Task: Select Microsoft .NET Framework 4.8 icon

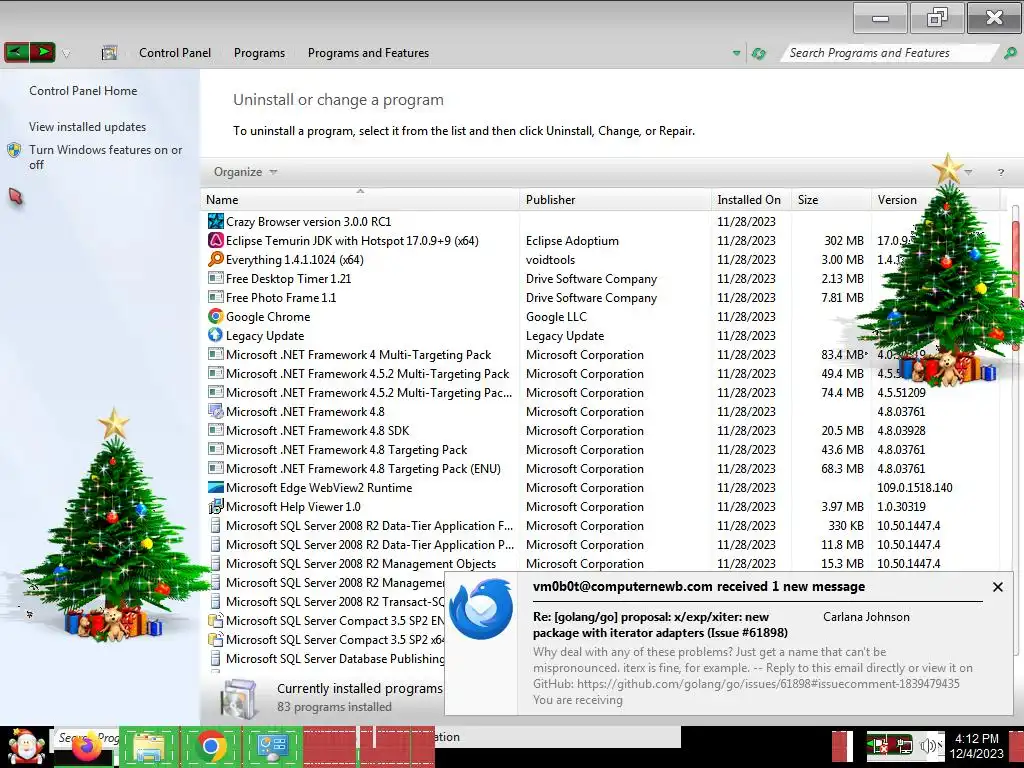Action: pyautogui.click(x=216, y=411)
